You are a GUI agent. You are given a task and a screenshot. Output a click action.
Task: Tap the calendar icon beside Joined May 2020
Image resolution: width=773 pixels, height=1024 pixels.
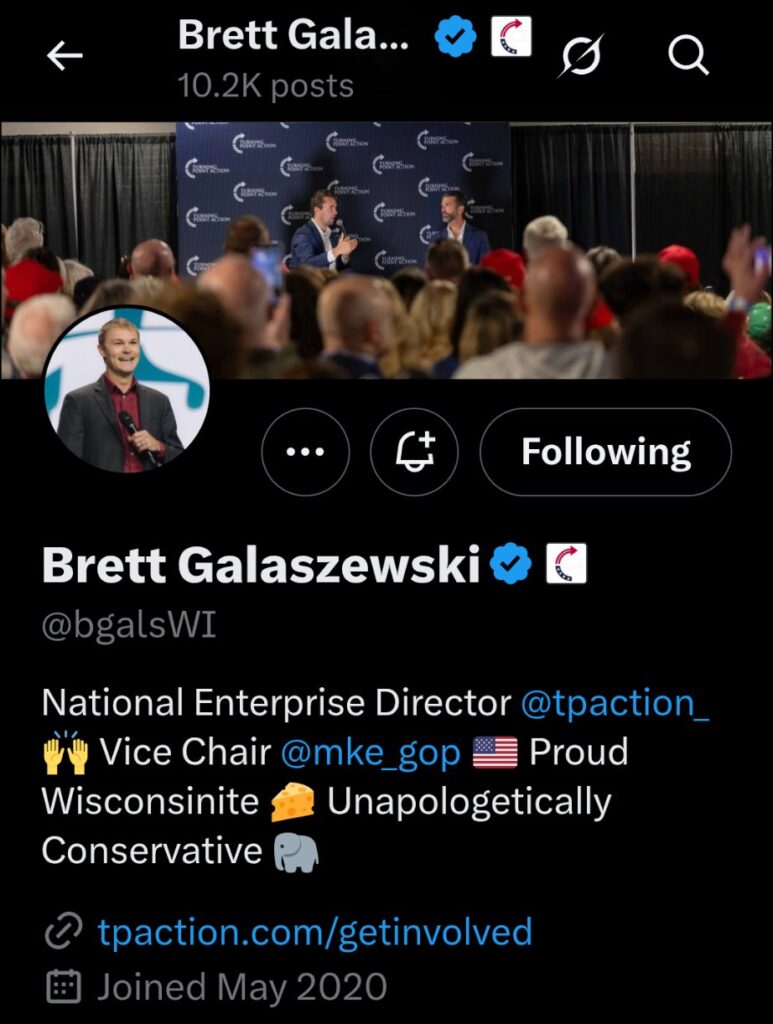coord(63,987)
